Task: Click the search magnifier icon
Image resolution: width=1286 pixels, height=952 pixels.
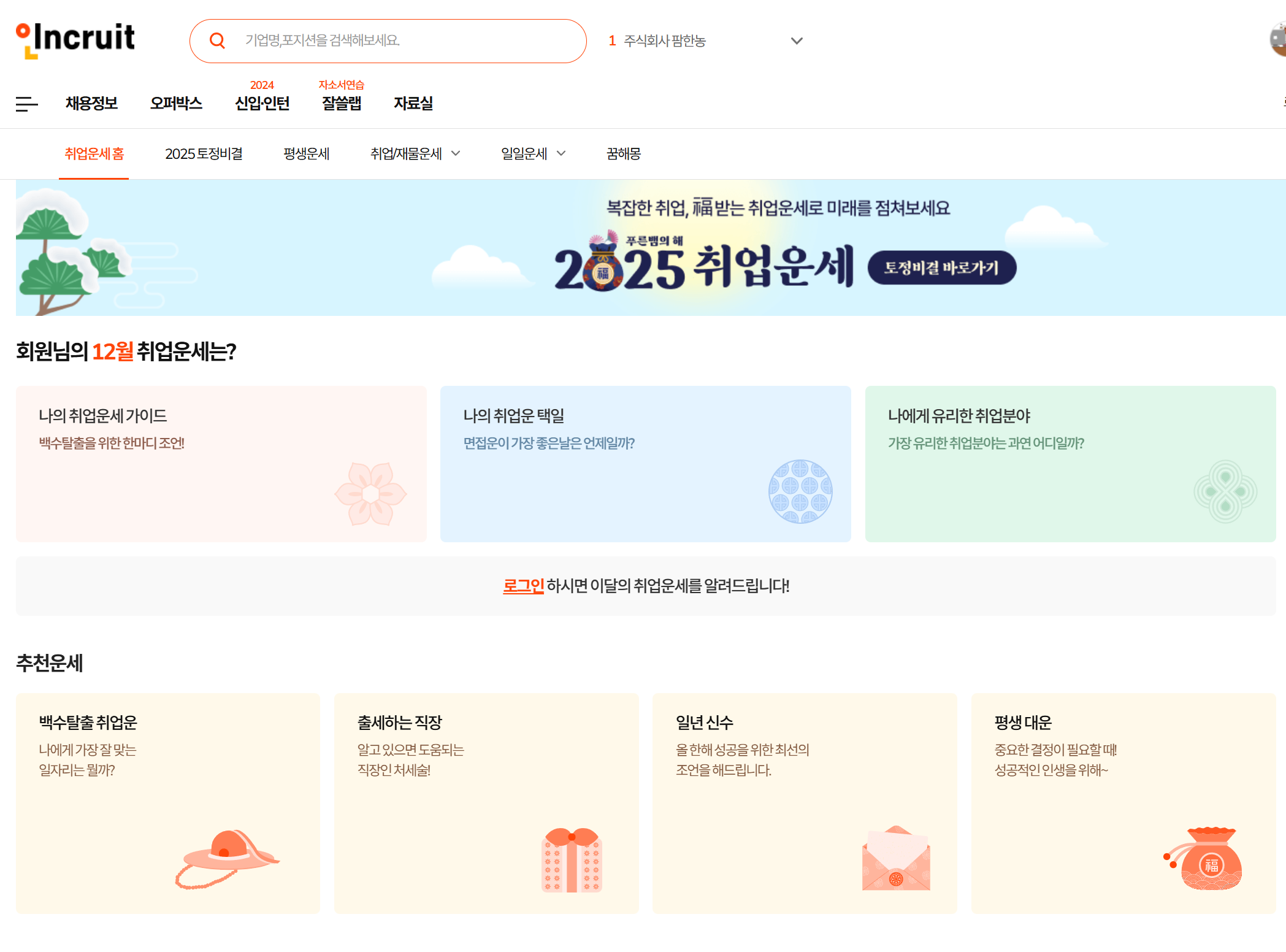Action: (x=218, y=40)
